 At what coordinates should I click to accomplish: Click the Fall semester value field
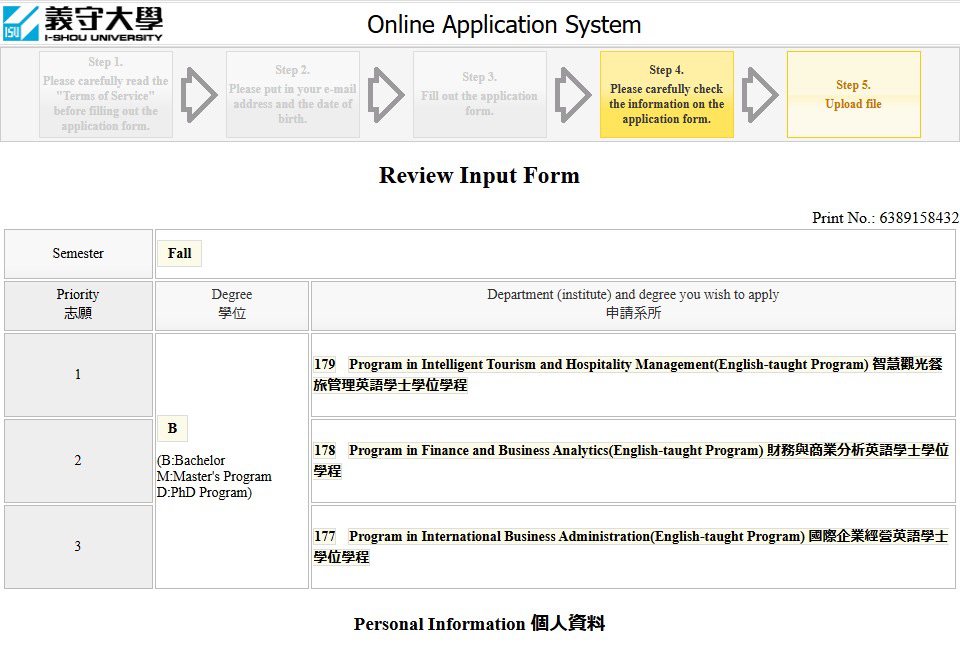[180, 254]
